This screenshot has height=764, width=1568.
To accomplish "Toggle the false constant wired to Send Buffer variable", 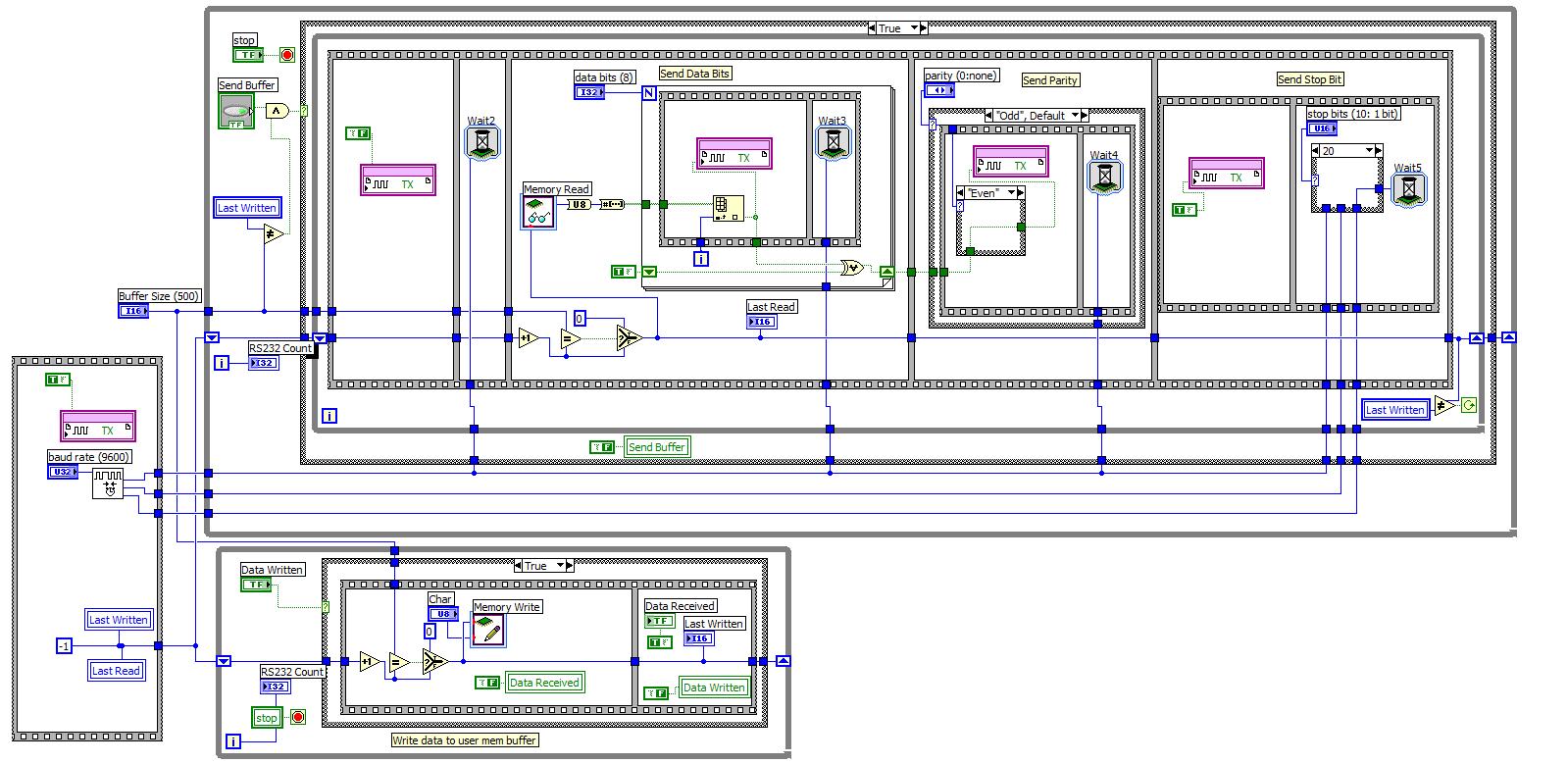I will click(602, 447).
